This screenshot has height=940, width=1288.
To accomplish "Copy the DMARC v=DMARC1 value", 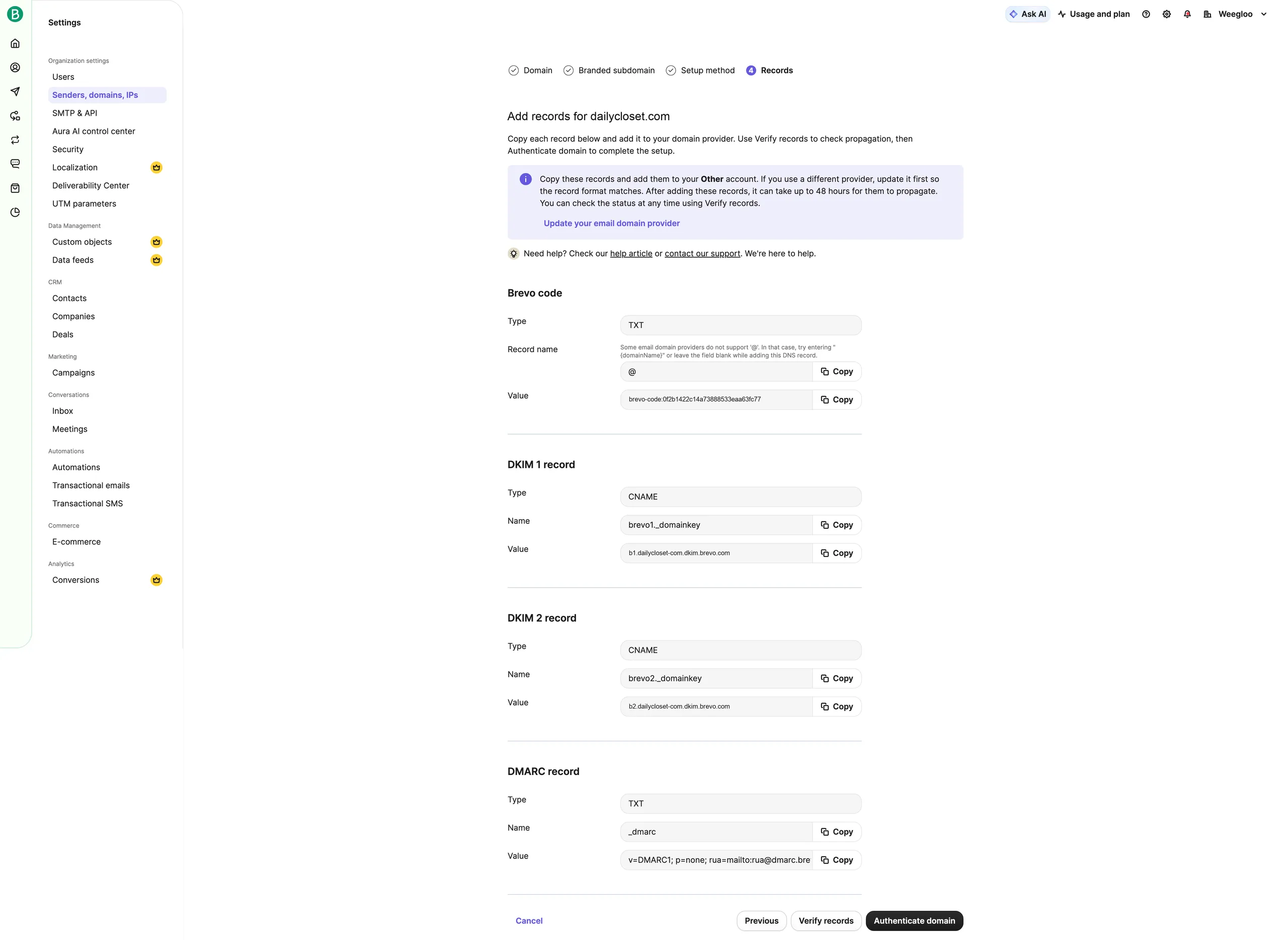I will pos(836,860).
